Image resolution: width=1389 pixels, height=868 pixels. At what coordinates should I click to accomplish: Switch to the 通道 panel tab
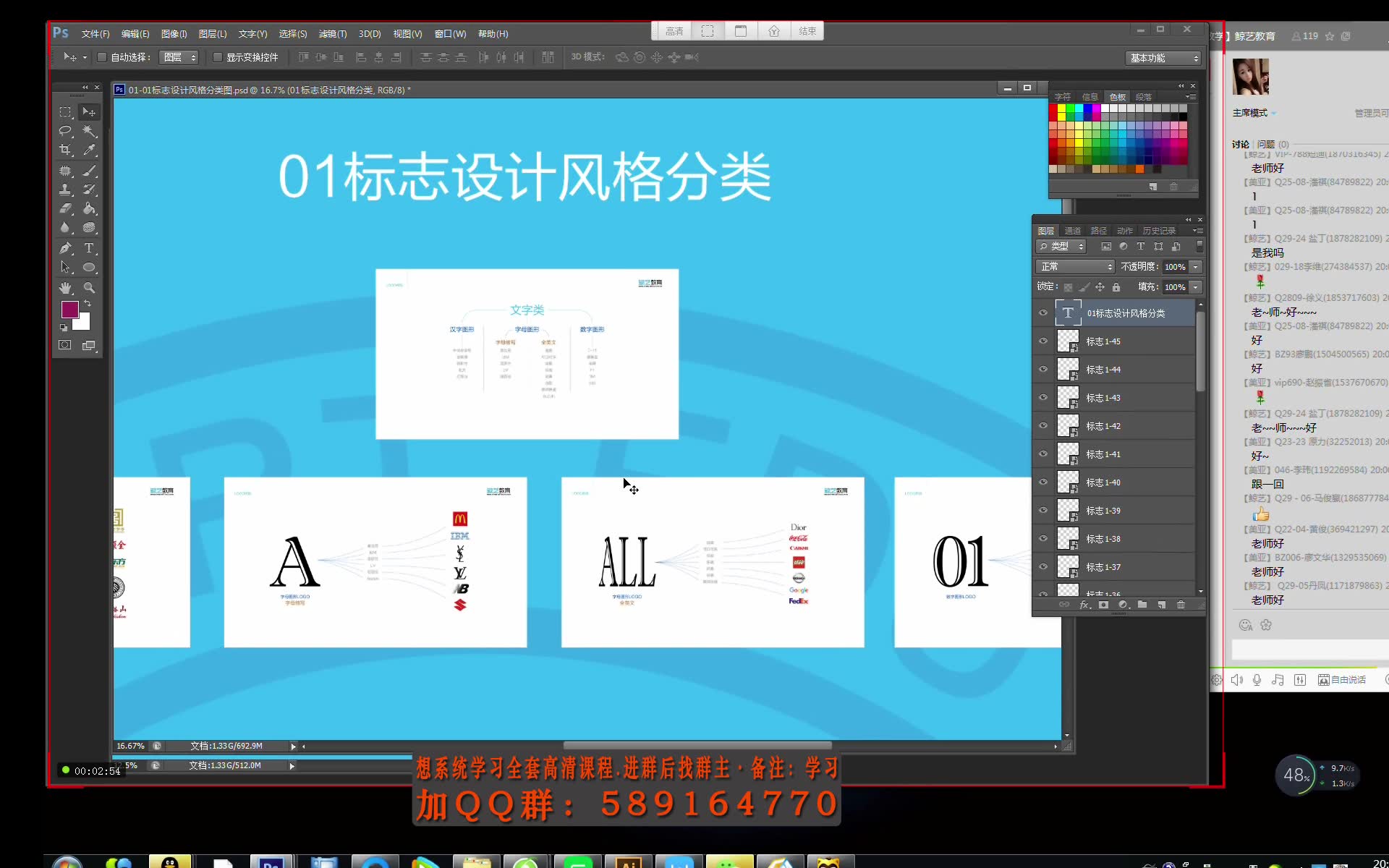[1073, 230]
